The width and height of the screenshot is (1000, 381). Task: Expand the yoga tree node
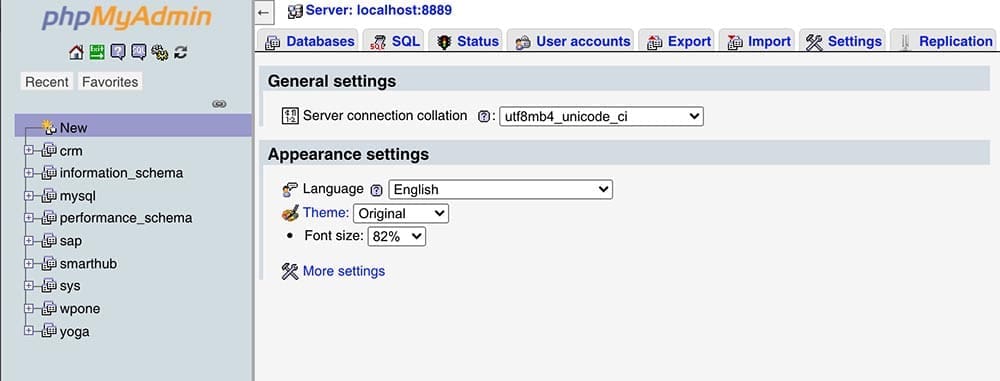coord(29,331)
